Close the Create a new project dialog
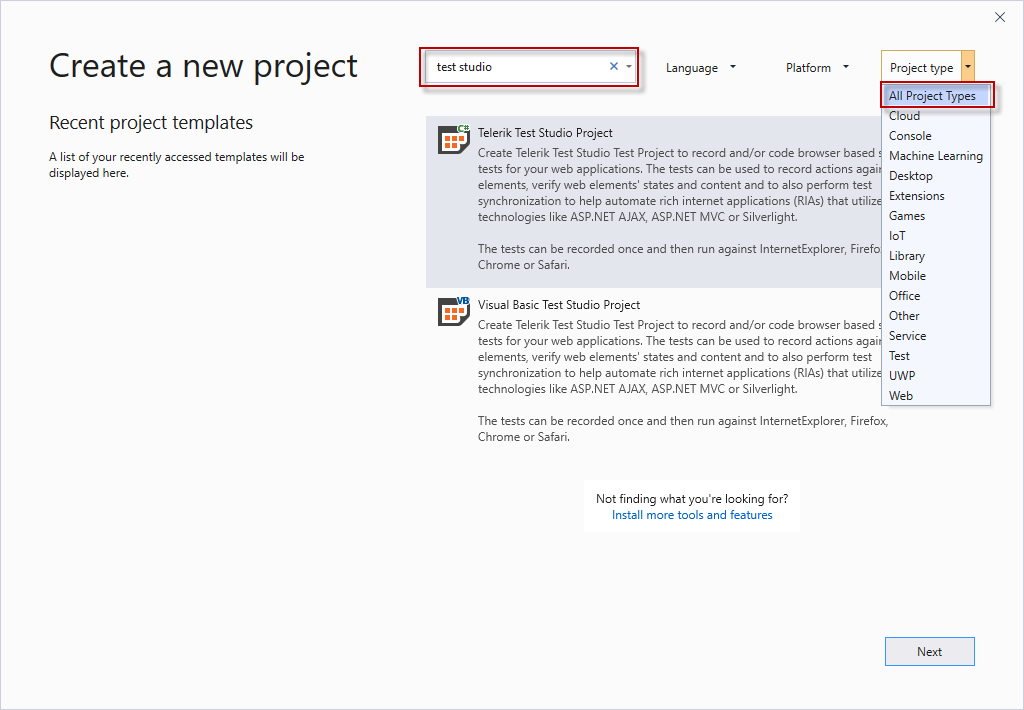Screen dimensions: 1024x710 (1000, 17)
